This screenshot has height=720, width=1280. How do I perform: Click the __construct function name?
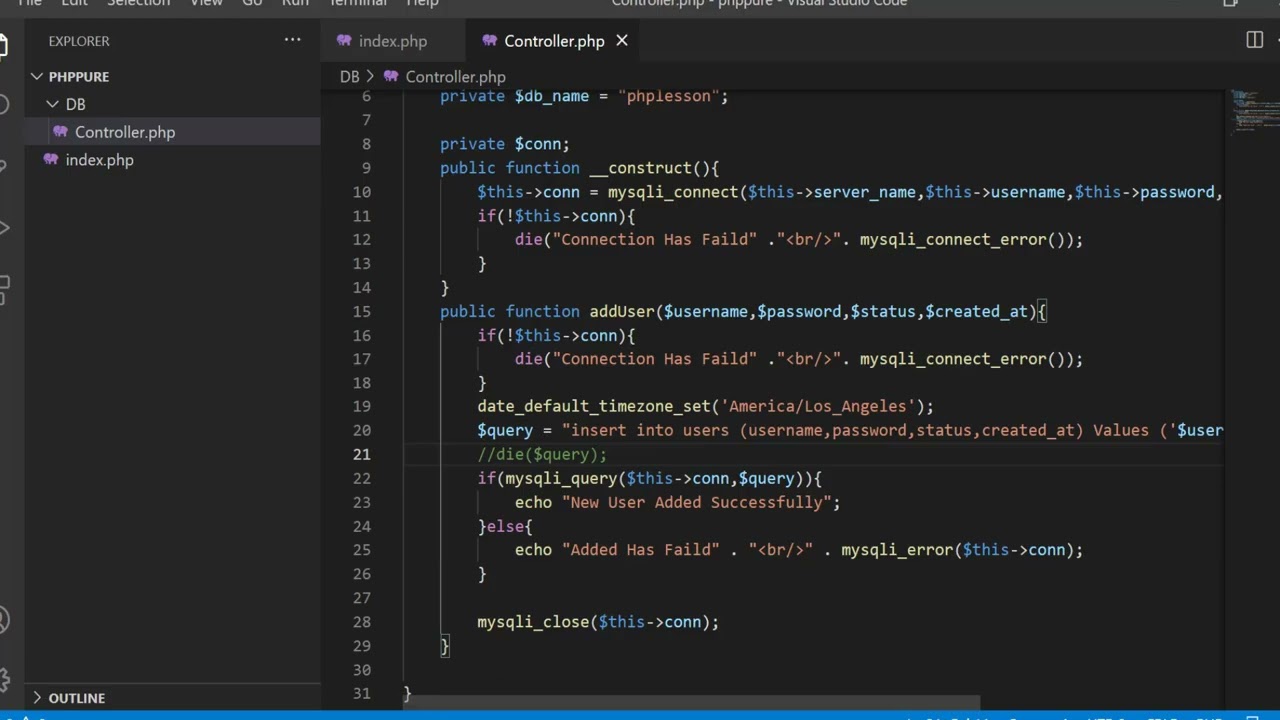pos(640,168)
